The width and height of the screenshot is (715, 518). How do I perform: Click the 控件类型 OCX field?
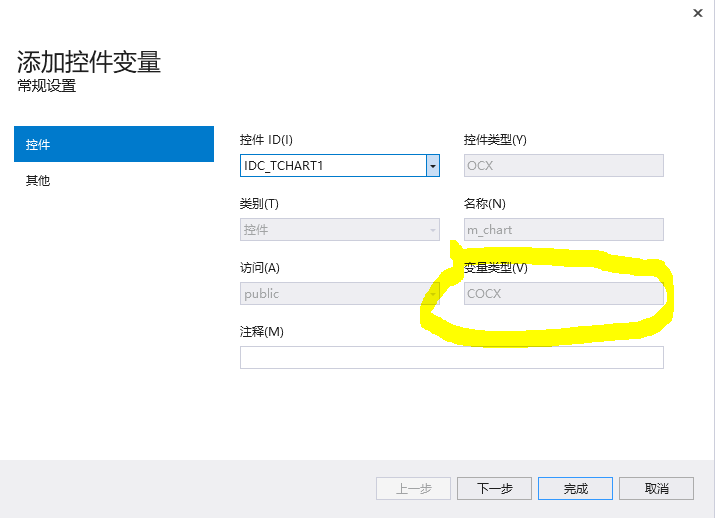click(564, 166)
